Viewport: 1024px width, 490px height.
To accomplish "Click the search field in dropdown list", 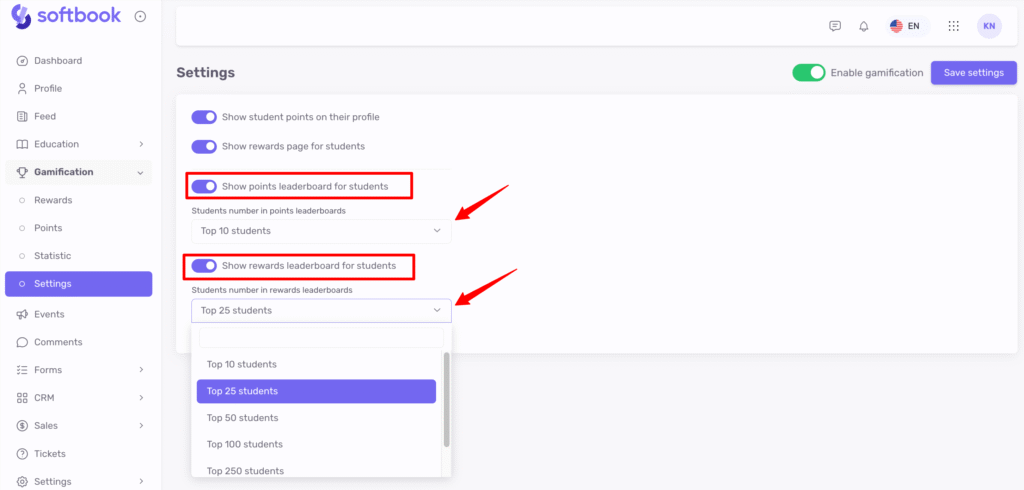I will 321,338.
